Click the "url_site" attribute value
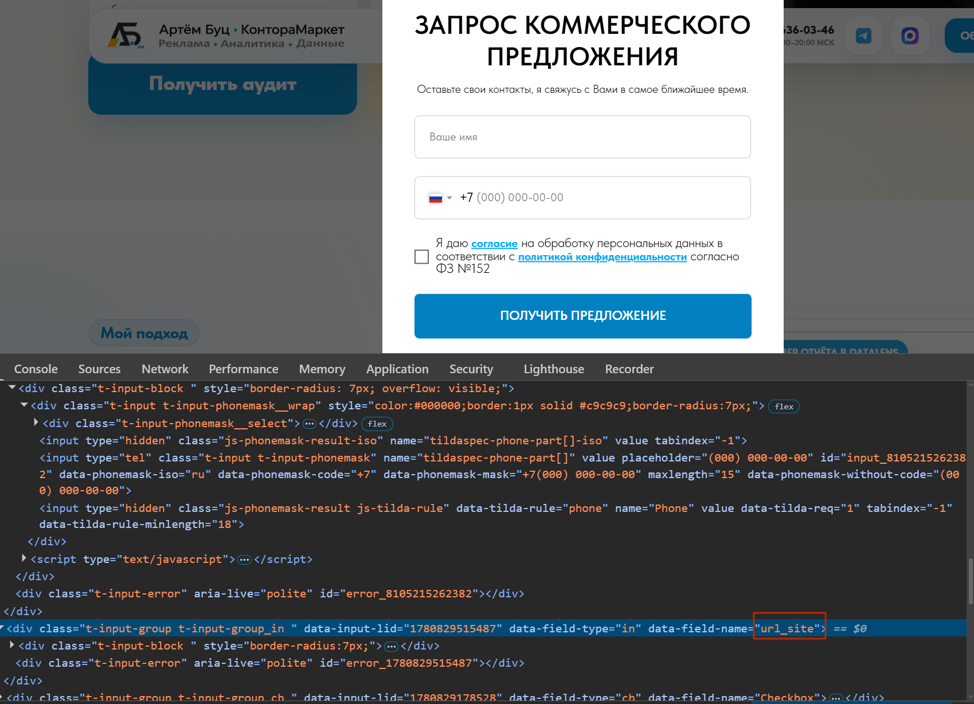The height and width of the screenshot is (704, 974). tap(787, 628)
